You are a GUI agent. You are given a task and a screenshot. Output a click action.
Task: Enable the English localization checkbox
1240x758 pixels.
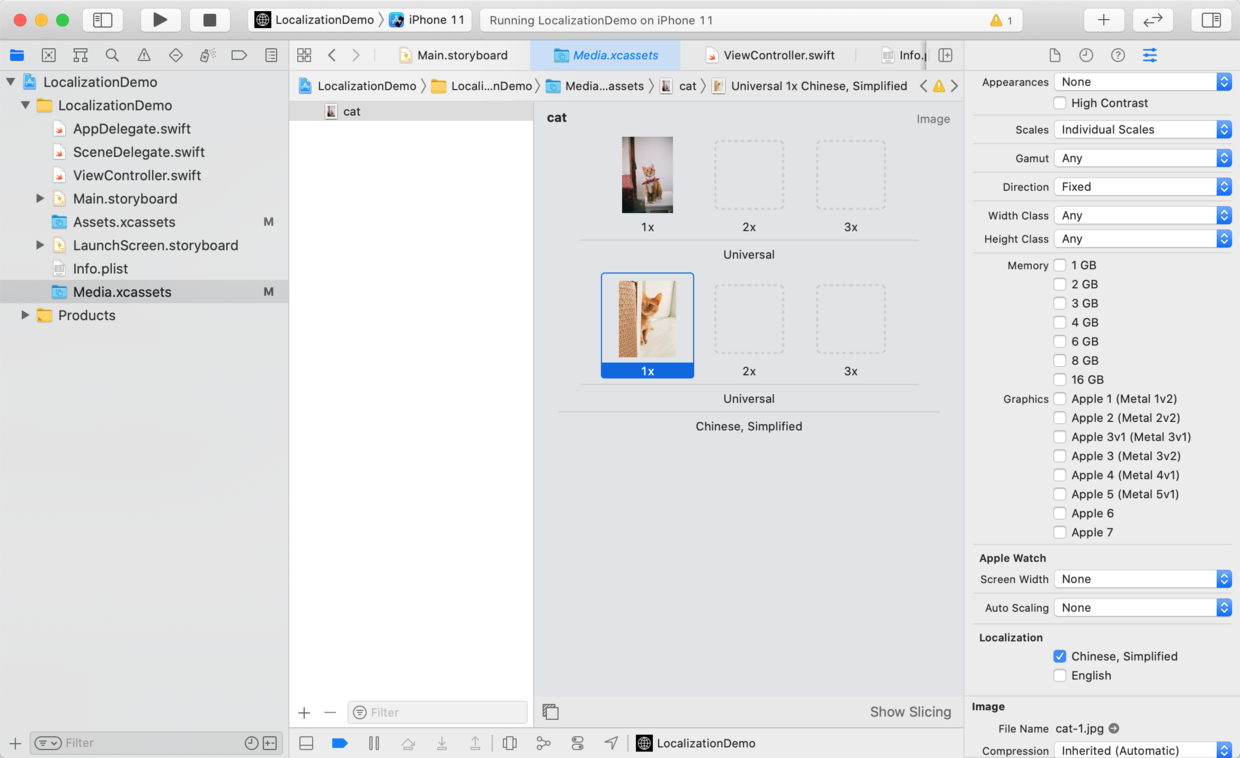[1060, 676]
